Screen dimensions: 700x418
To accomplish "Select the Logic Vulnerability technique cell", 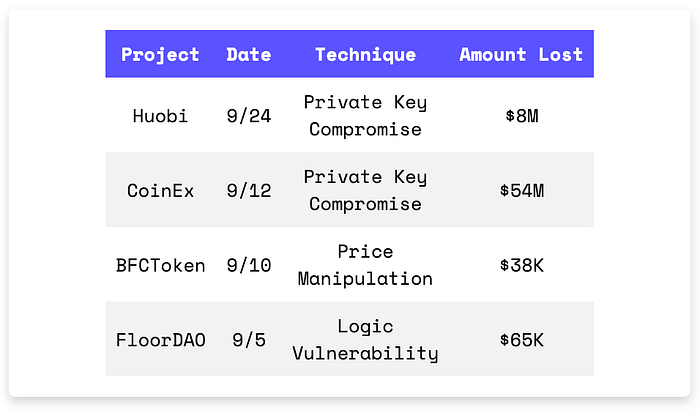I will point(365,339).
